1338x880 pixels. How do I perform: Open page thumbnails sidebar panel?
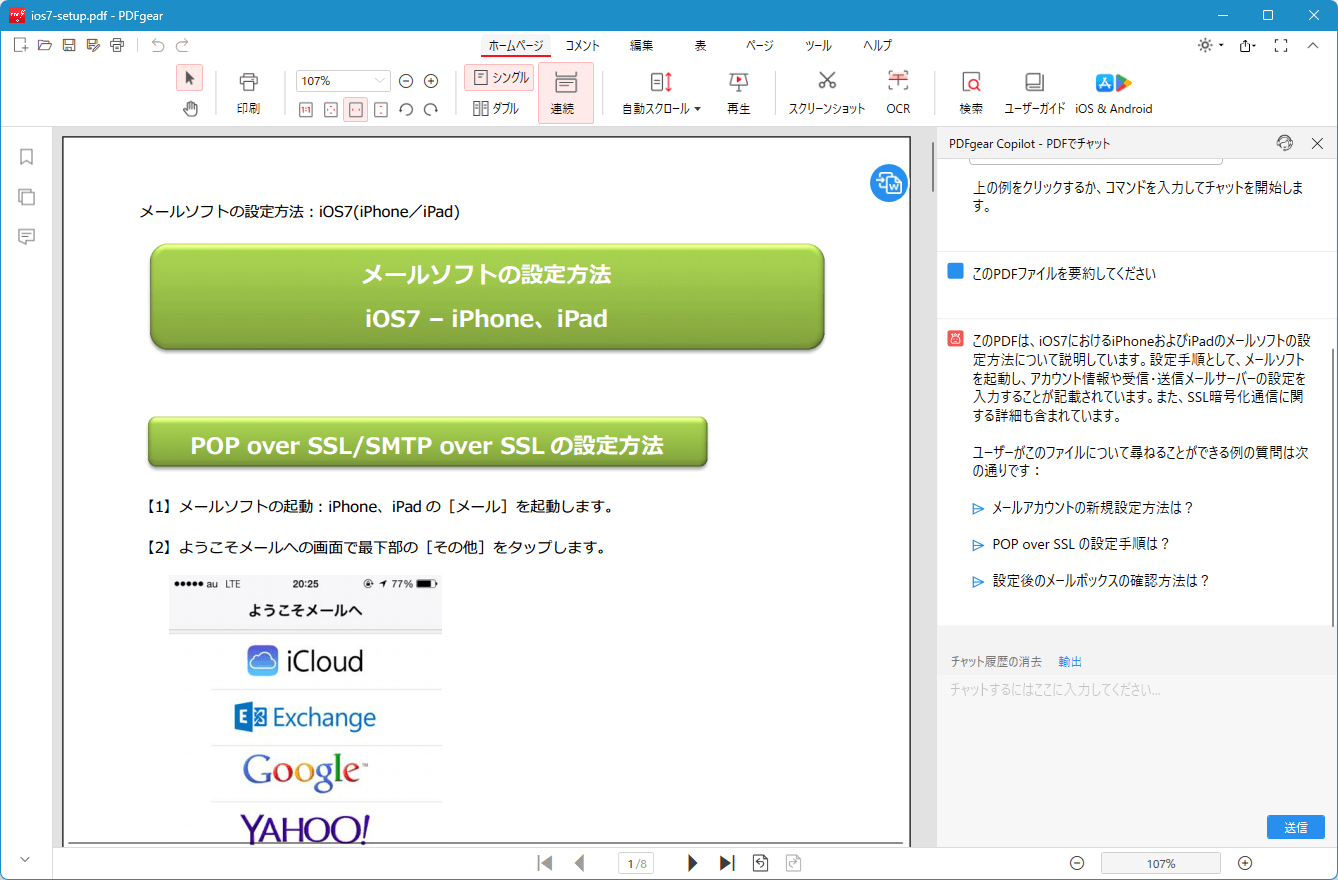[x=27, y=197]
